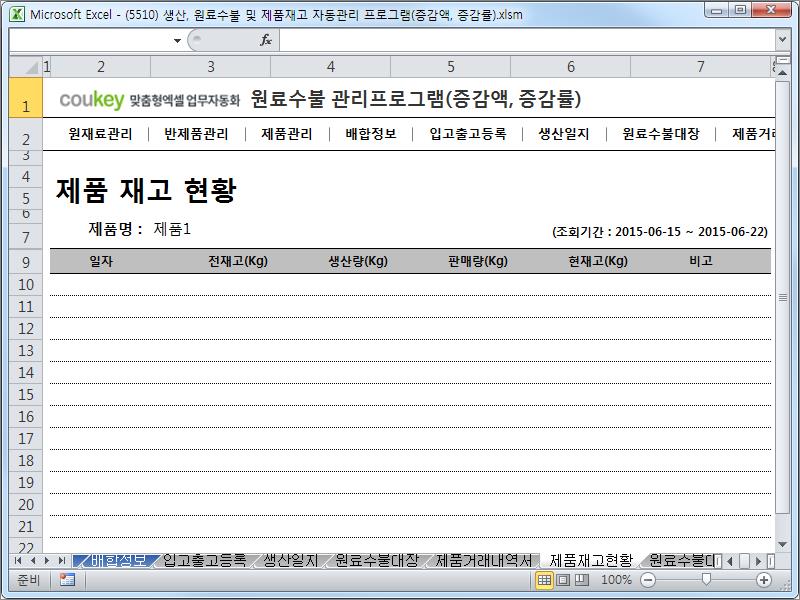Click the 제품1 product name cell
Viewport: 800px width, 600px height.
coord(172,229)
